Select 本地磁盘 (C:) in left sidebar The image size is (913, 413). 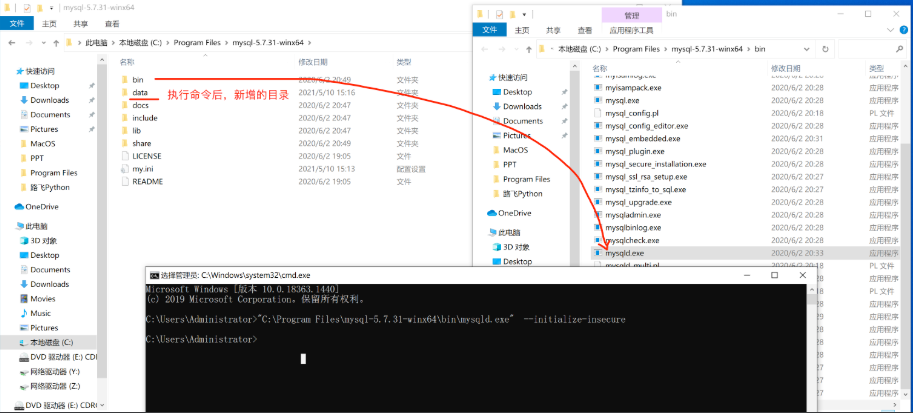tap(51, 343)
